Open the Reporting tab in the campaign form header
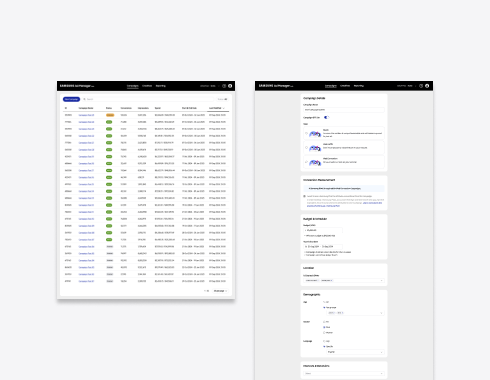Image resolution: width=490 pixels, height=380 pixels. (x=359, y=86)
